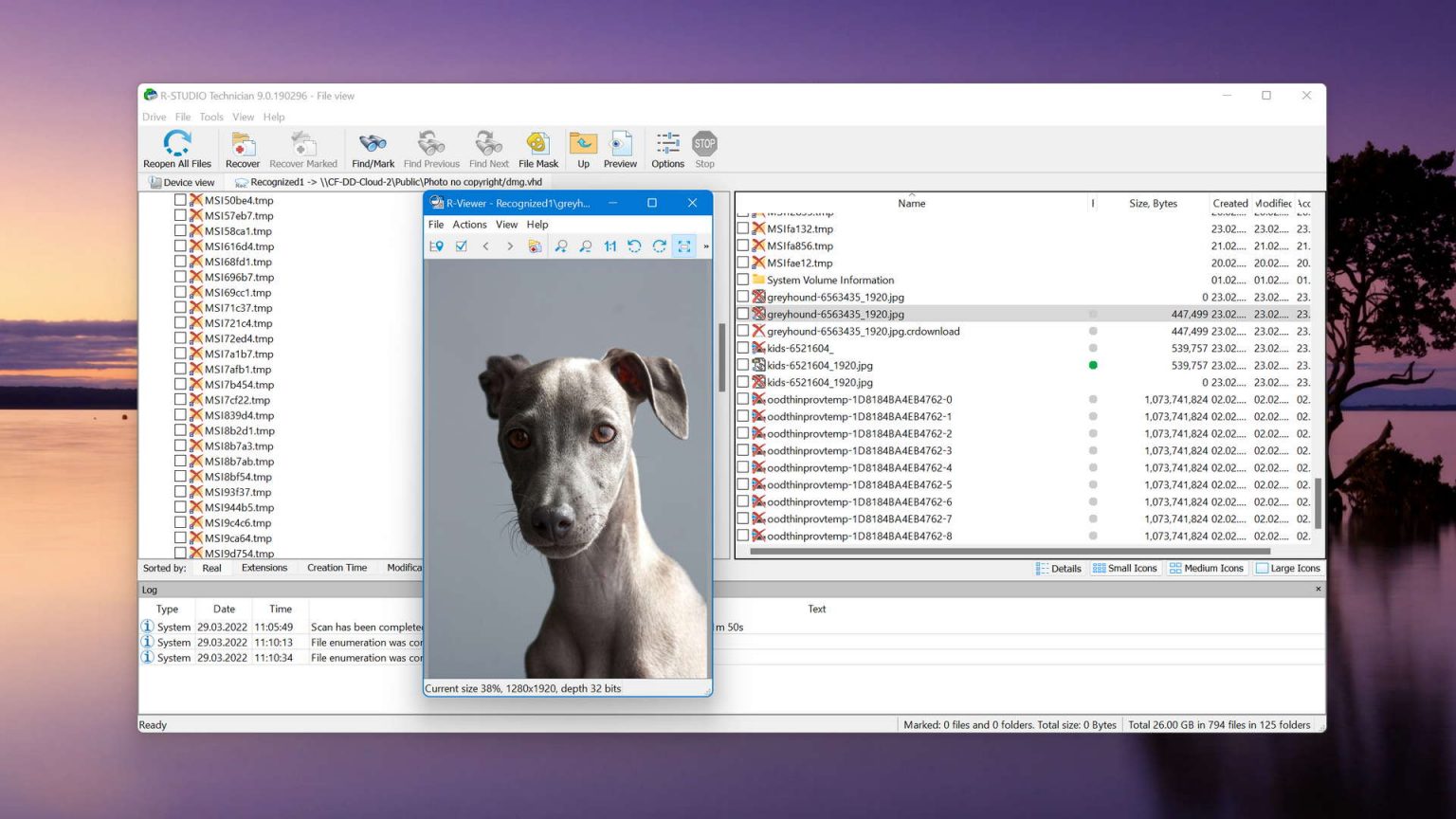1456x819 pixels.
Task: Open scan Options from the toolbar
Action: (666, 148)
